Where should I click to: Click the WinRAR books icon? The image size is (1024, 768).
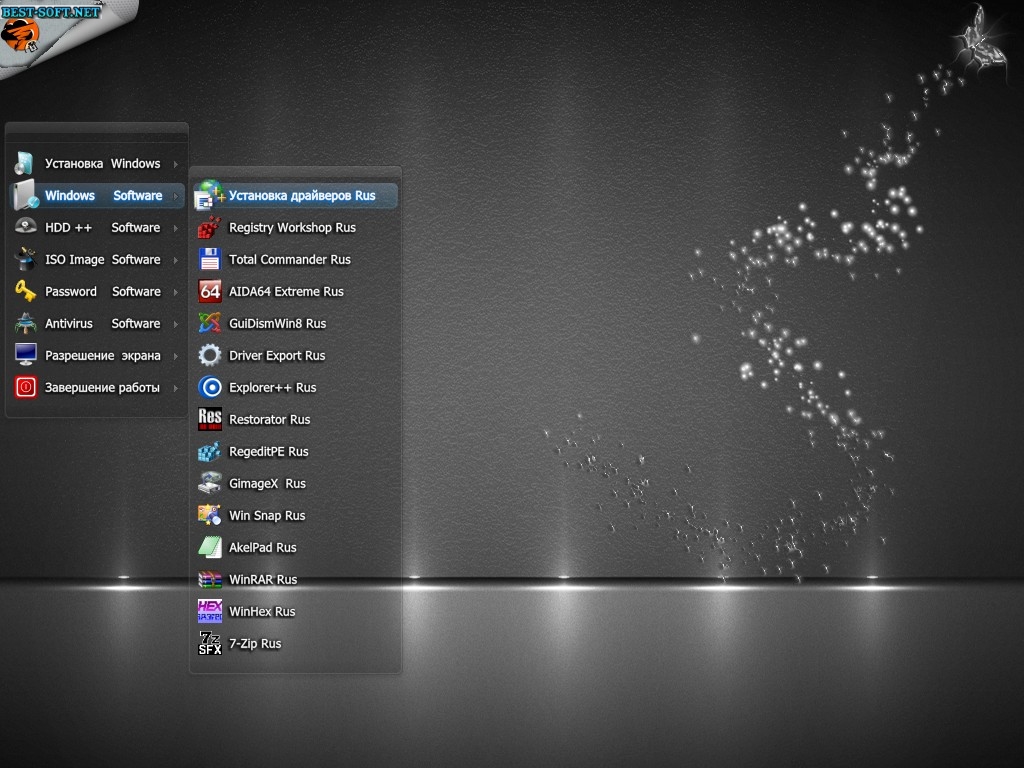pyautogui.click(x=210, y=579)
